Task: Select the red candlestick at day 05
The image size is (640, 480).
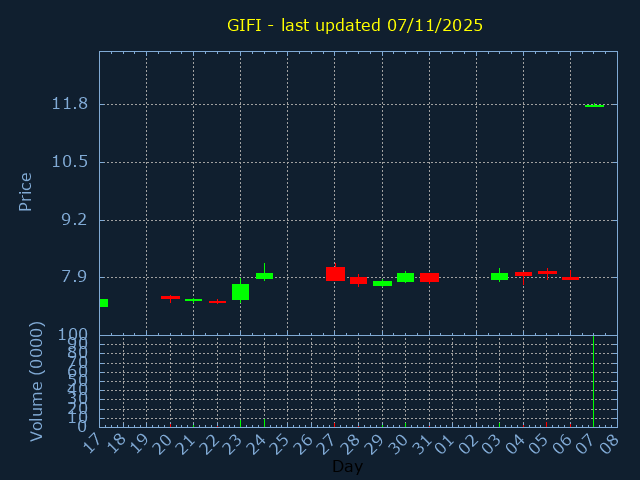Action: click(x=547, y=272)
